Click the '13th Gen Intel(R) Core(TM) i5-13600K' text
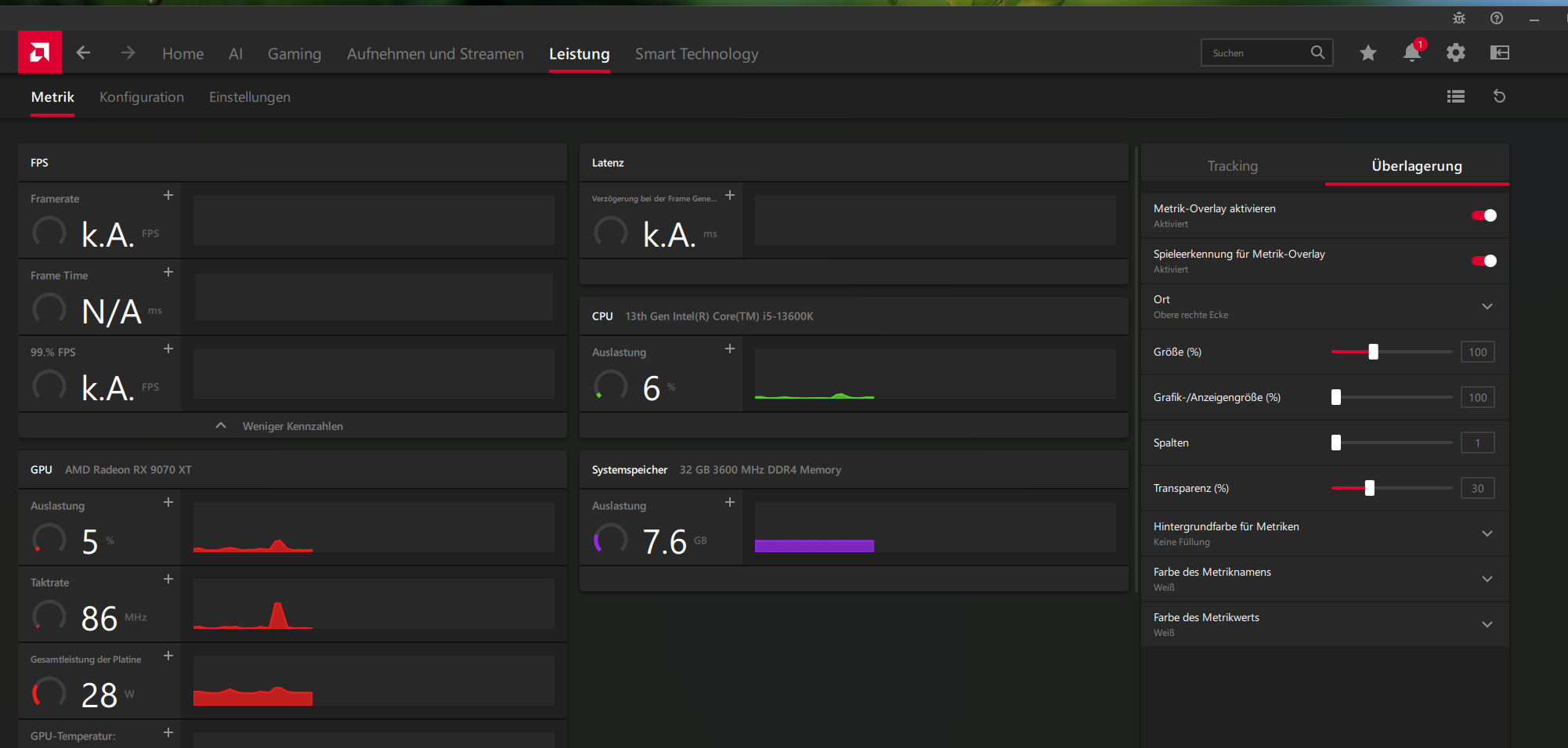Screen dimensions: 1568x748 point(719,316)
